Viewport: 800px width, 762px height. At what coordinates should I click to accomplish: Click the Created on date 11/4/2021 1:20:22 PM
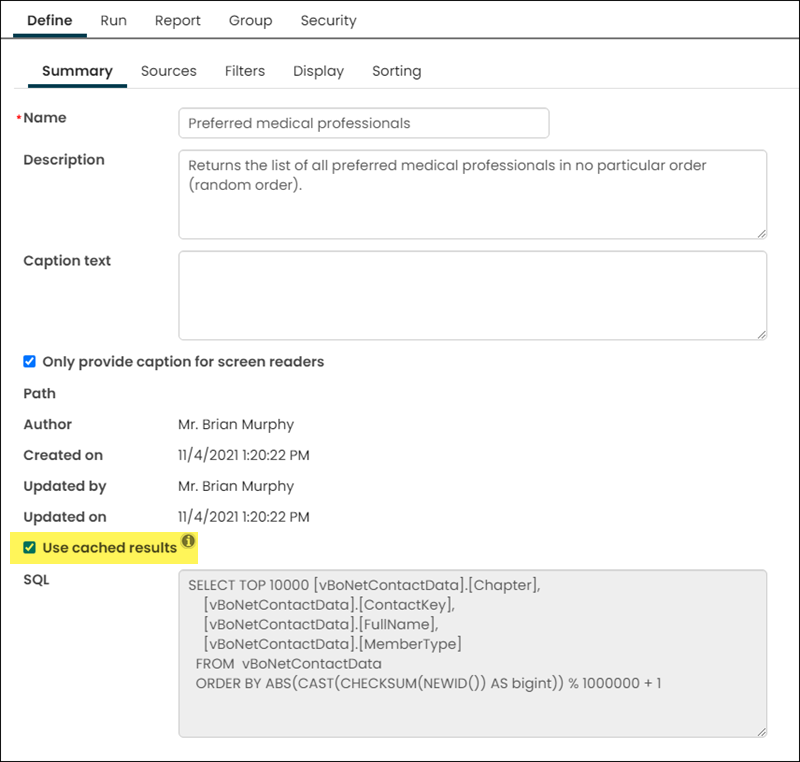tap(243, 455)
